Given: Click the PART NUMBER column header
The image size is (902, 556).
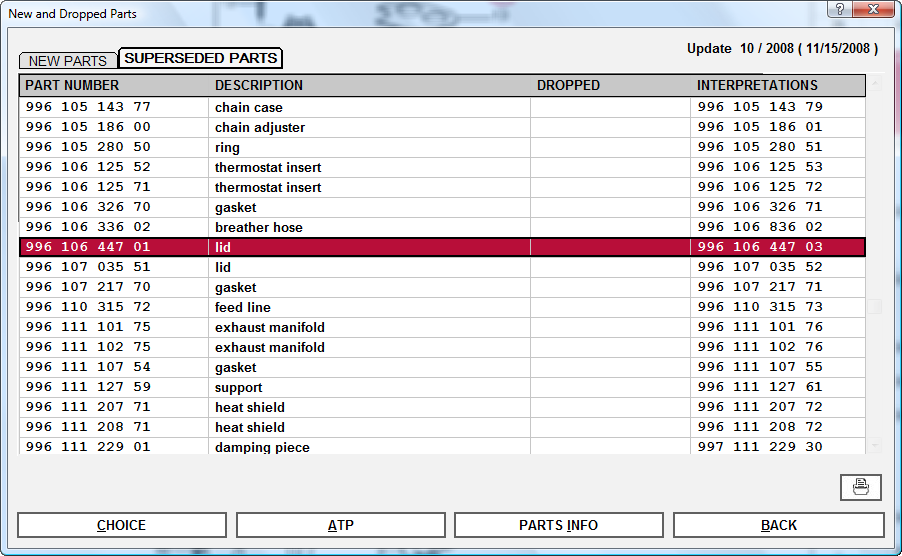Looking at the screenshot, I should tap(72, 85).
